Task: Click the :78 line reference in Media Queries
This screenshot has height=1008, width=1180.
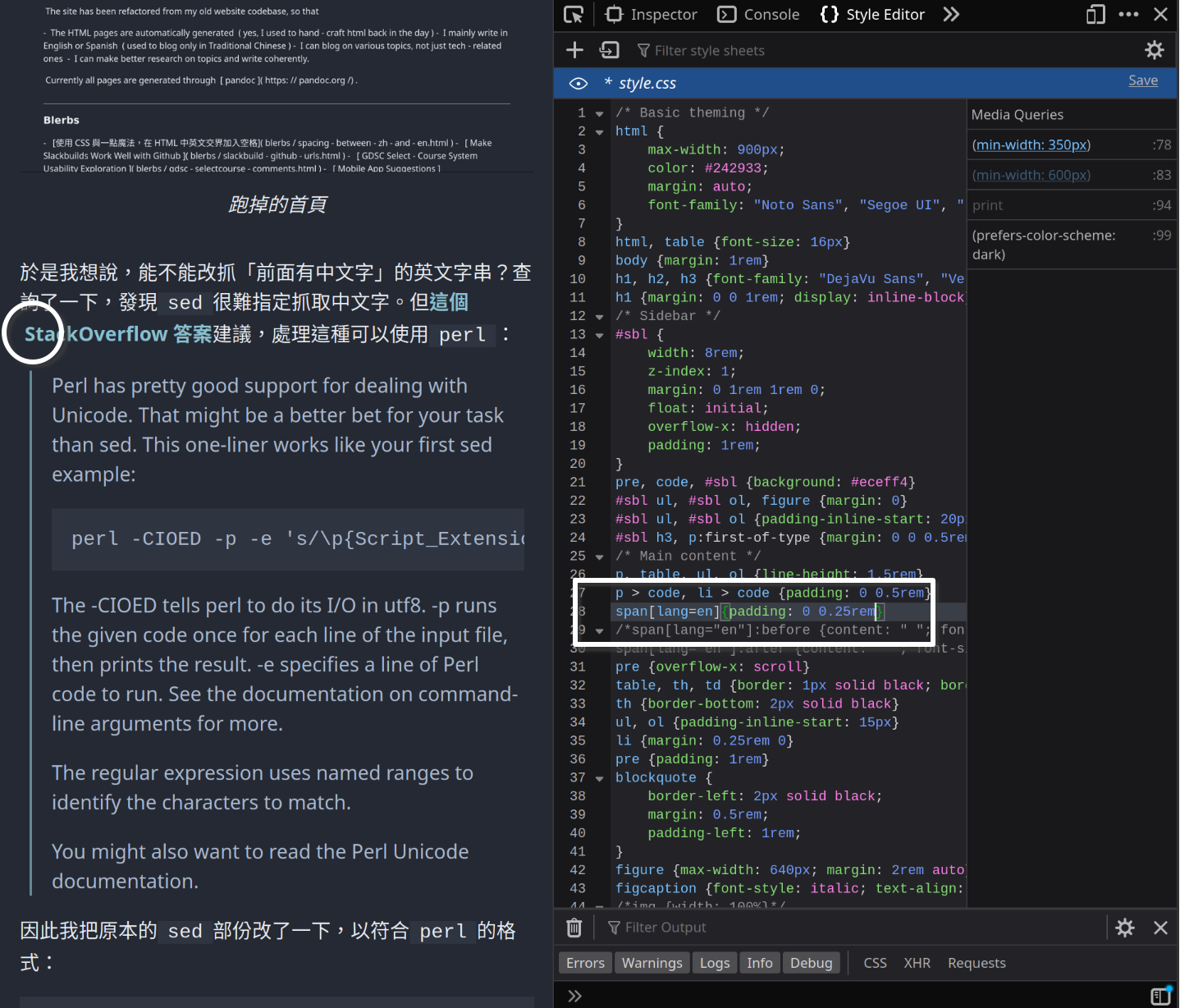Action: (x=1161, y=145)
